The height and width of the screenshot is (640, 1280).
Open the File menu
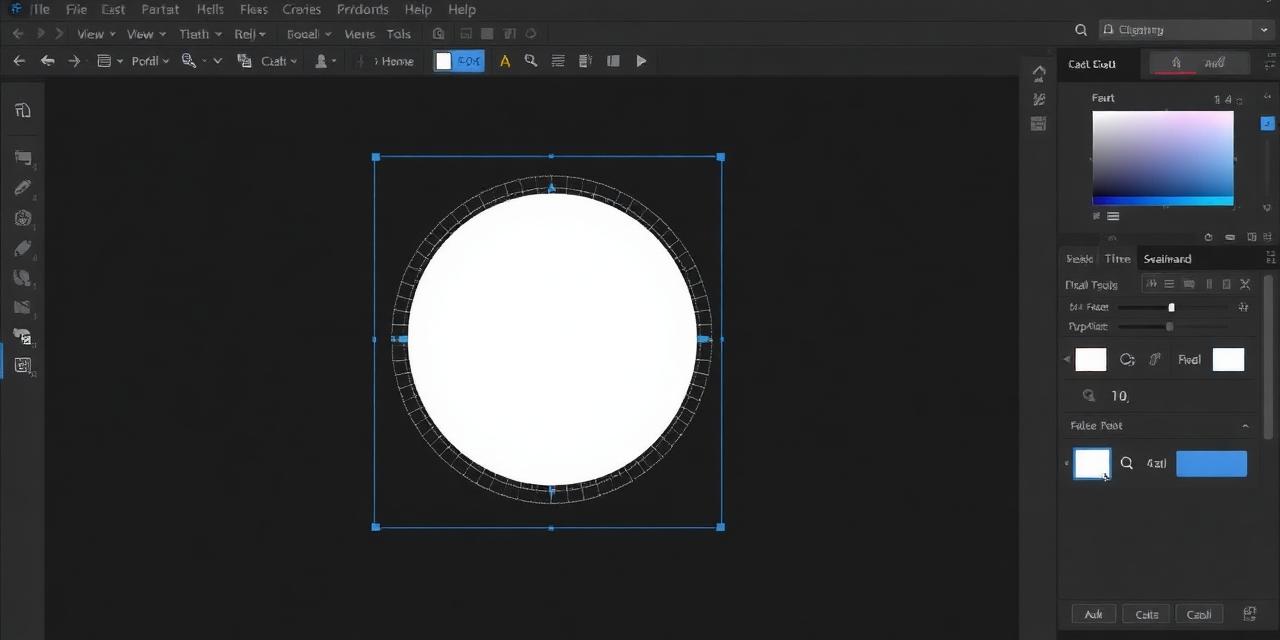coord(76,9)
